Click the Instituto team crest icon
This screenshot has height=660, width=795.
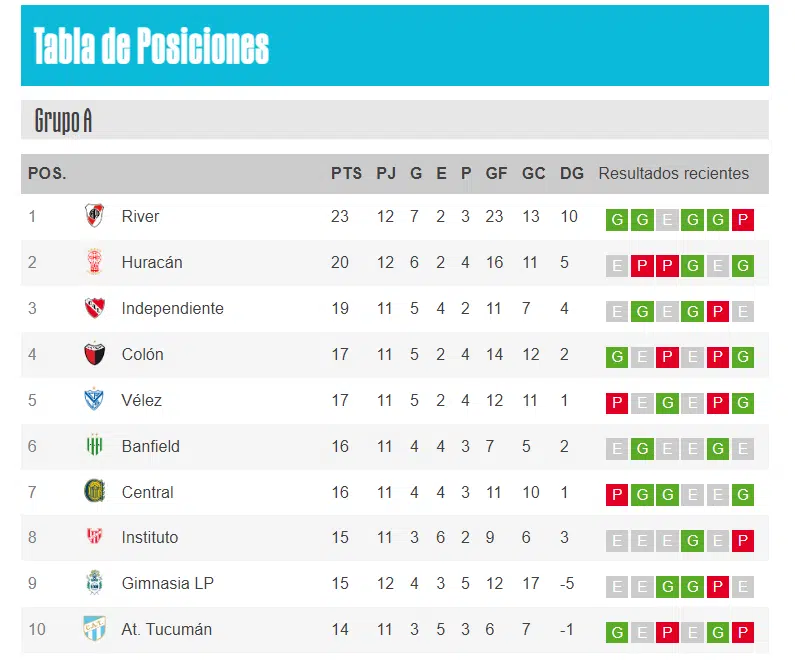pyautogui.click(x=94, y=536)
